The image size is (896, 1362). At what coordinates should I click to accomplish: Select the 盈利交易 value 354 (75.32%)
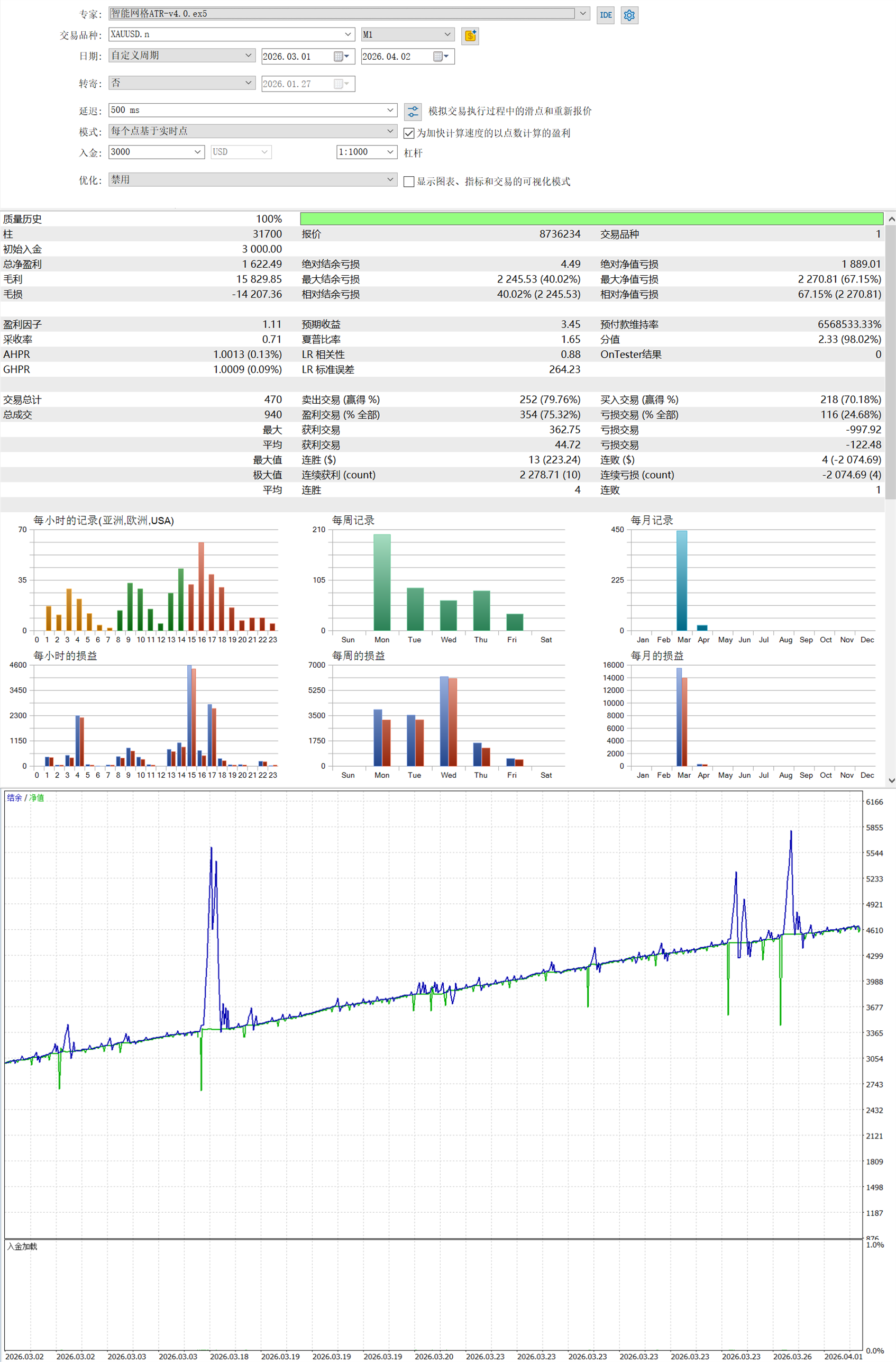coord(550,414)
